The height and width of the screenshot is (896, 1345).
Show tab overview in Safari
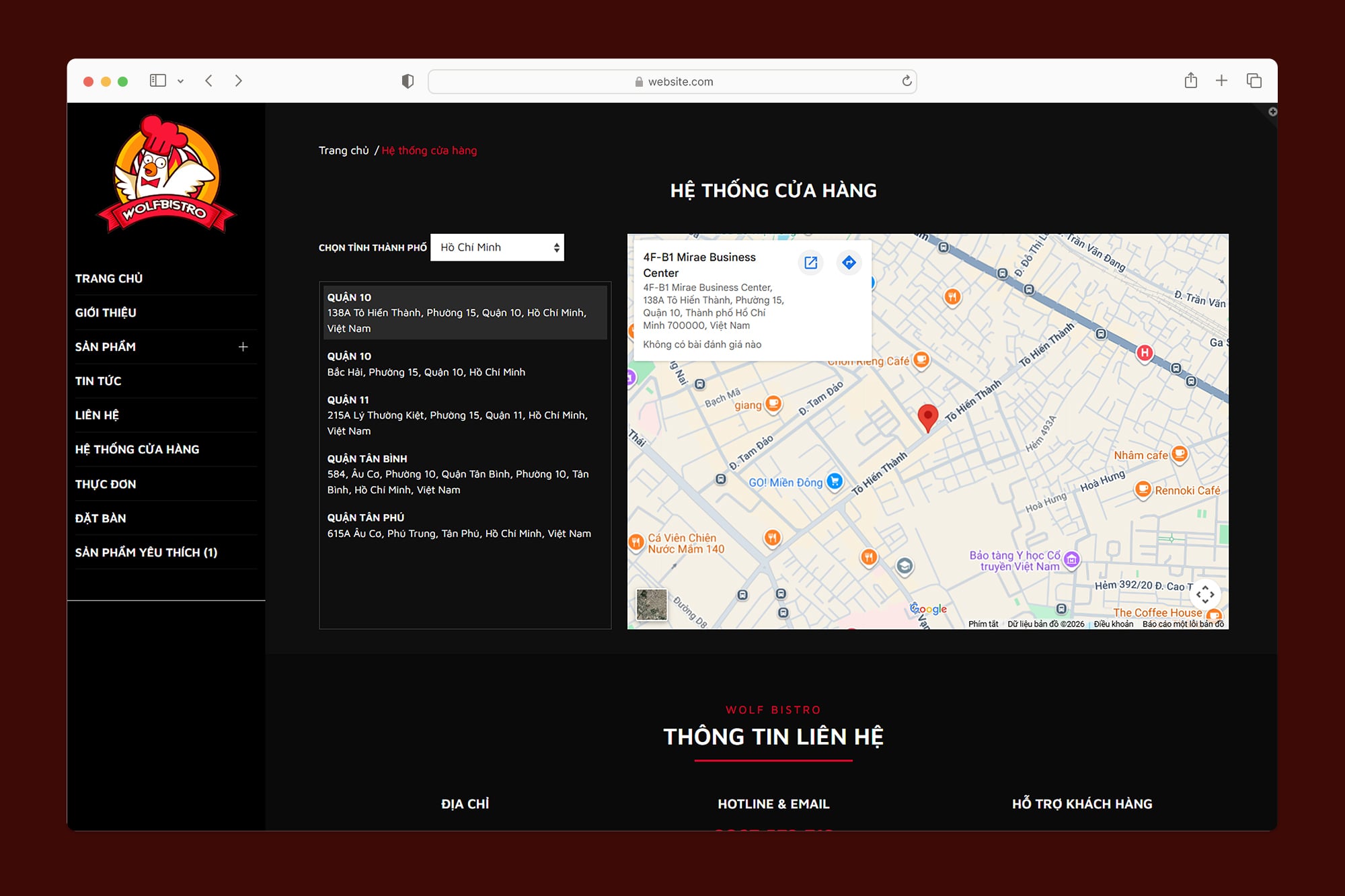pyautogui.click(x=1254, y=81)
